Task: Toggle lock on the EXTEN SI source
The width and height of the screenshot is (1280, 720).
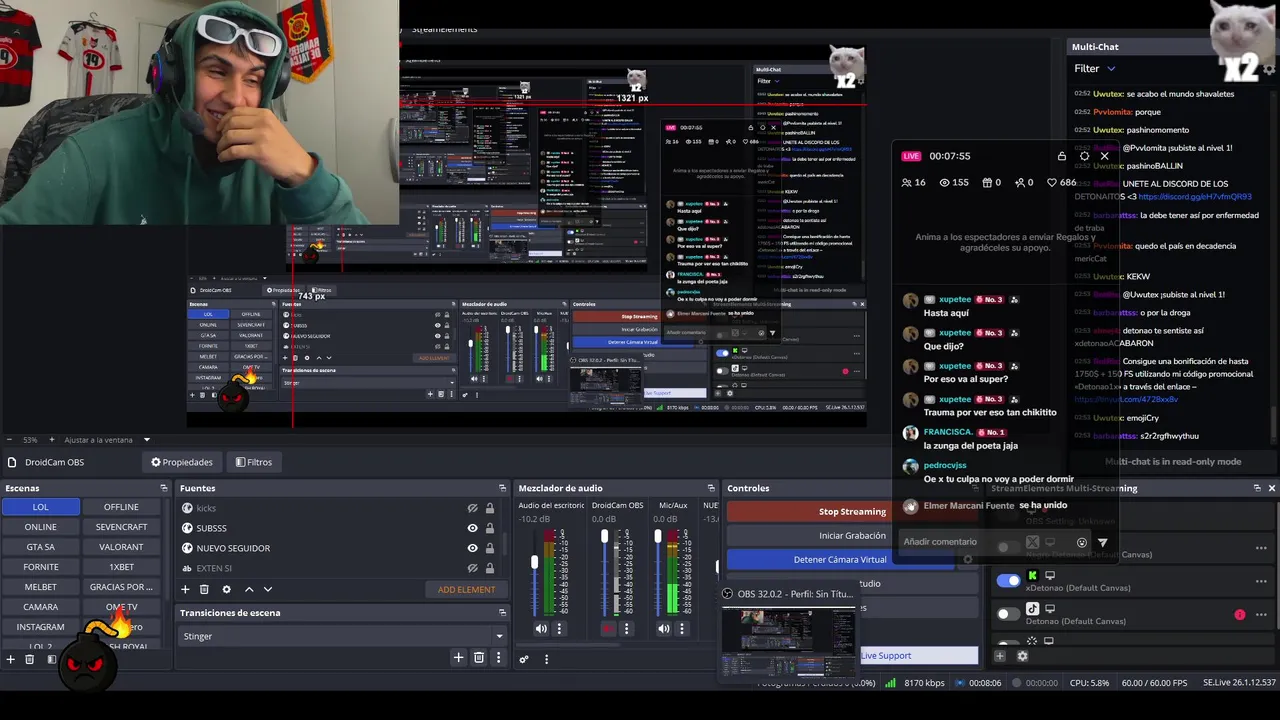Action: coord(490,568)
